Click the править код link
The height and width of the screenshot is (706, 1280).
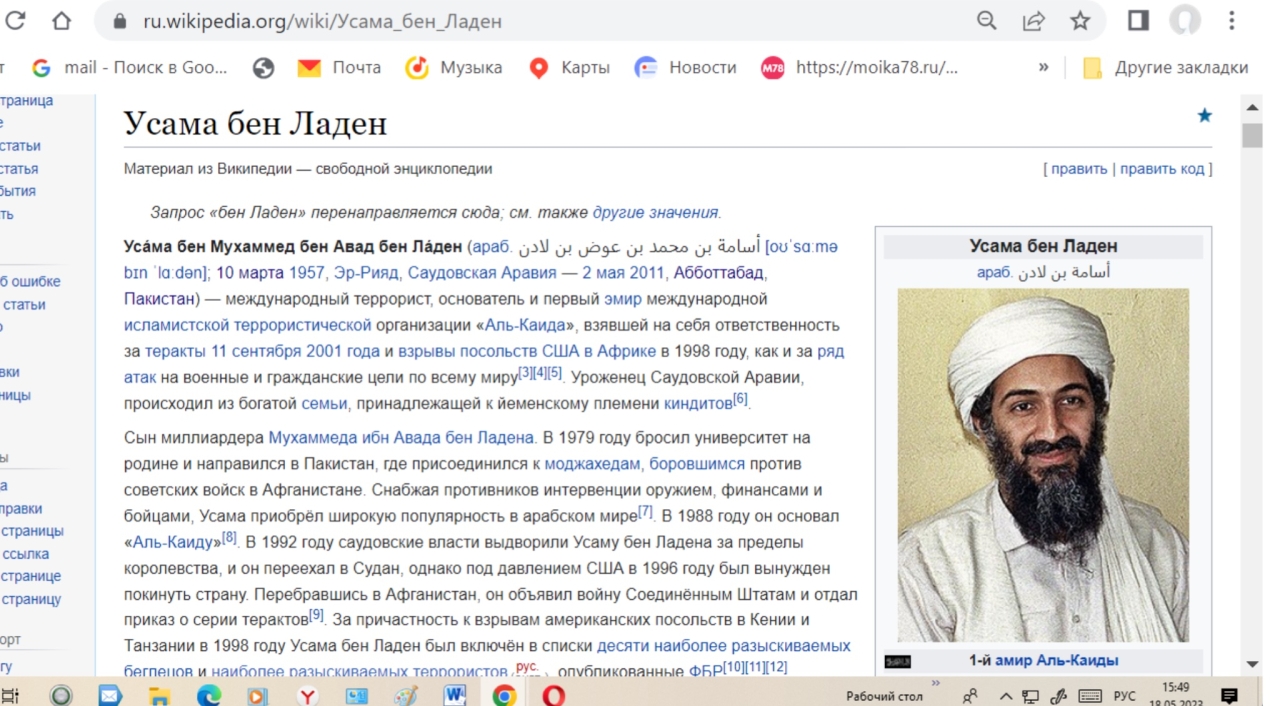pyautogui.click(x=1162, y=169)
